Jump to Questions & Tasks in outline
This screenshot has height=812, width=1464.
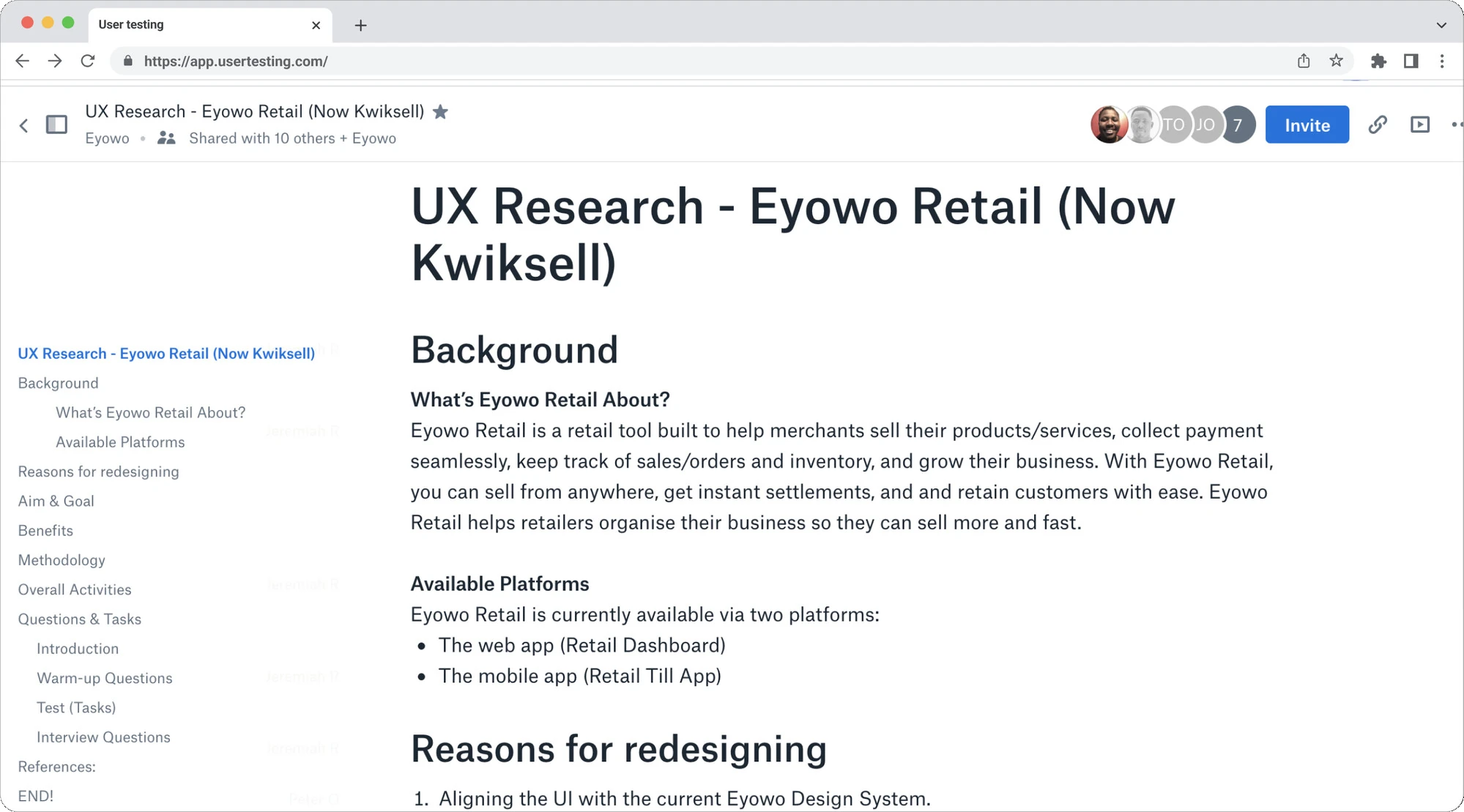click(79, 619)
